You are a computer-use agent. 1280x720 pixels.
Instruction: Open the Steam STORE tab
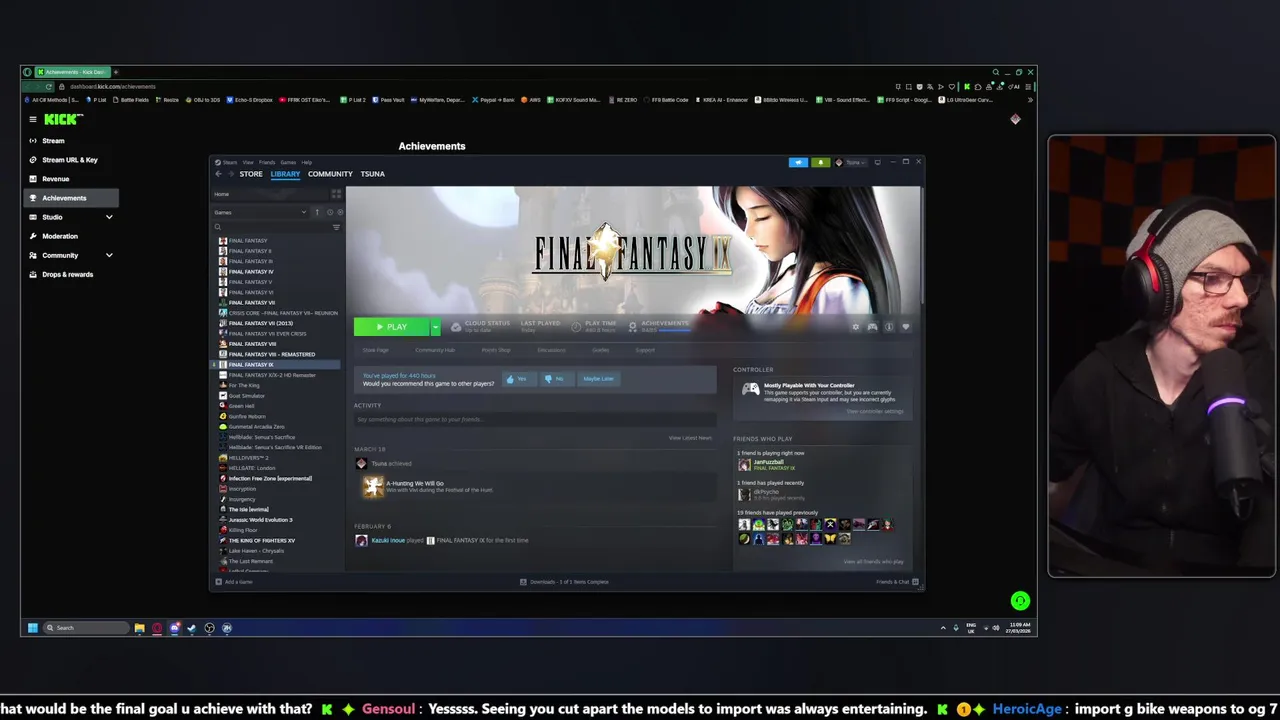(251, 174)
